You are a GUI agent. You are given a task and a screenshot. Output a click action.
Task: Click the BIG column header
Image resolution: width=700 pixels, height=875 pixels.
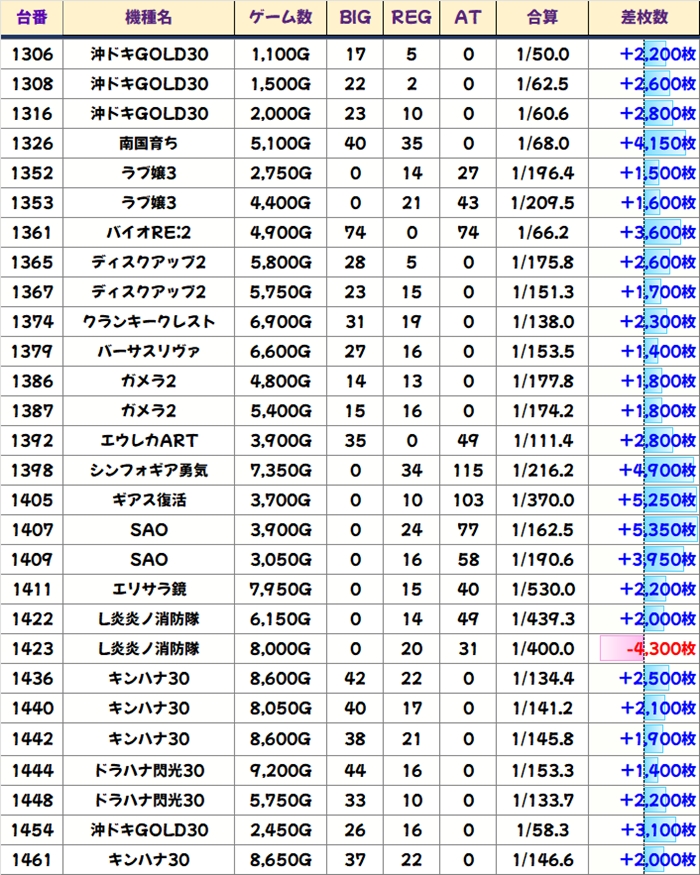click(x=355, y=18)
